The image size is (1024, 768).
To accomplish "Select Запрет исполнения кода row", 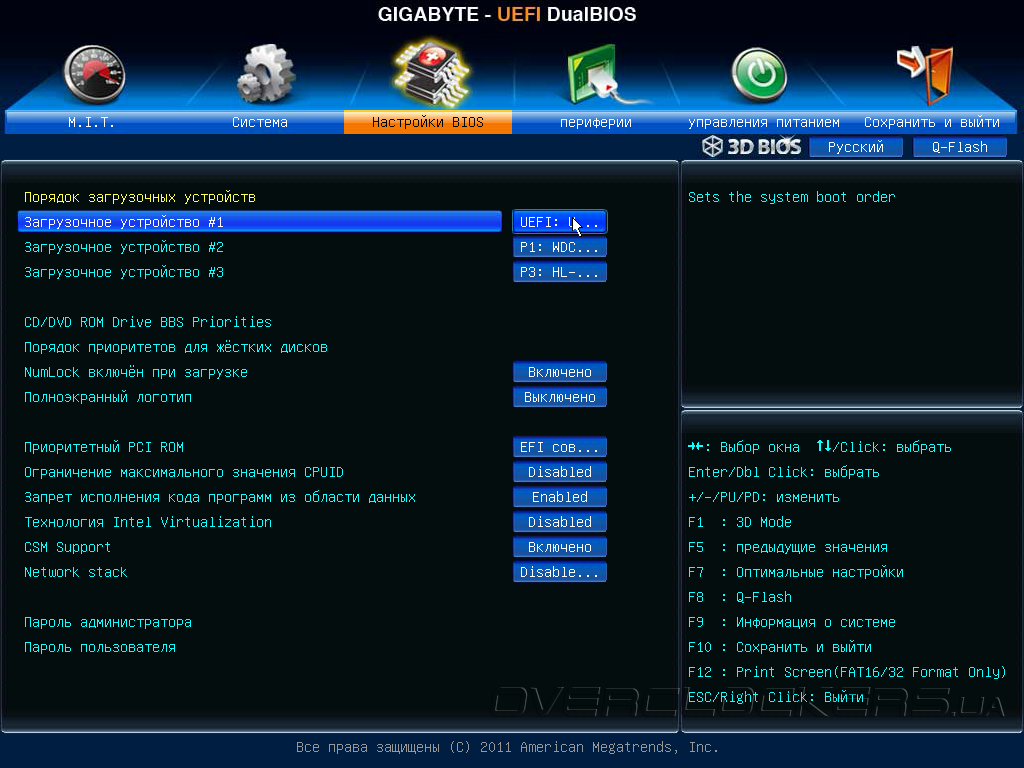I will click(x=220, y=497).
